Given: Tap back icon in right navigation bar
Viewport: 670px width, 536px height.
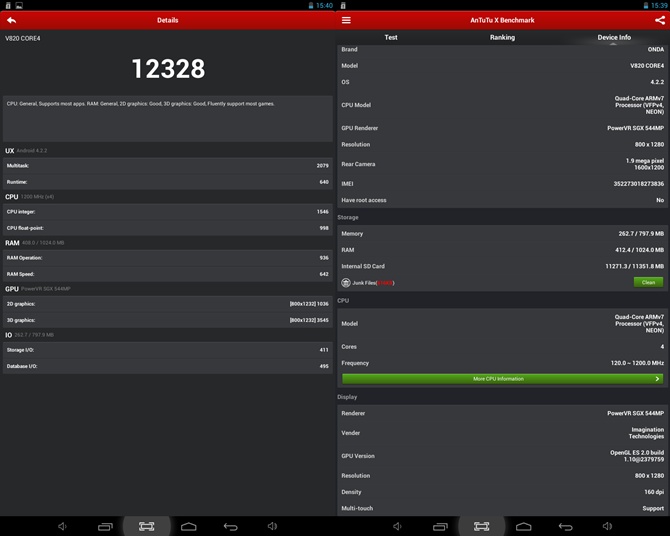Looking at the screenshot, I should pos(565,527).
